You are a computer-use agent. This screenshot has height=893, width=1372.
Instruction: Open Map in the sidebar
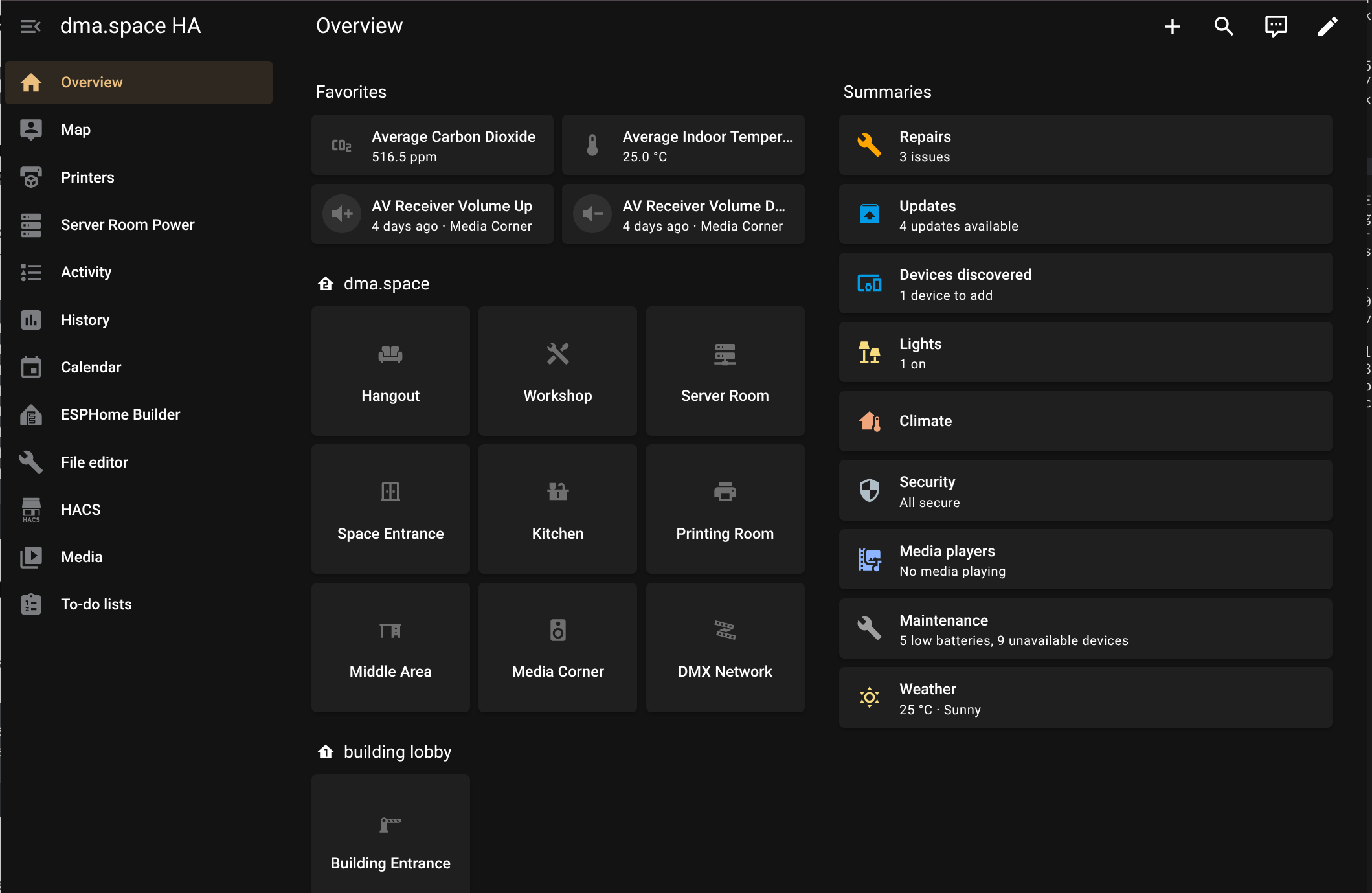pyautogui.click(x=139, y=130)
